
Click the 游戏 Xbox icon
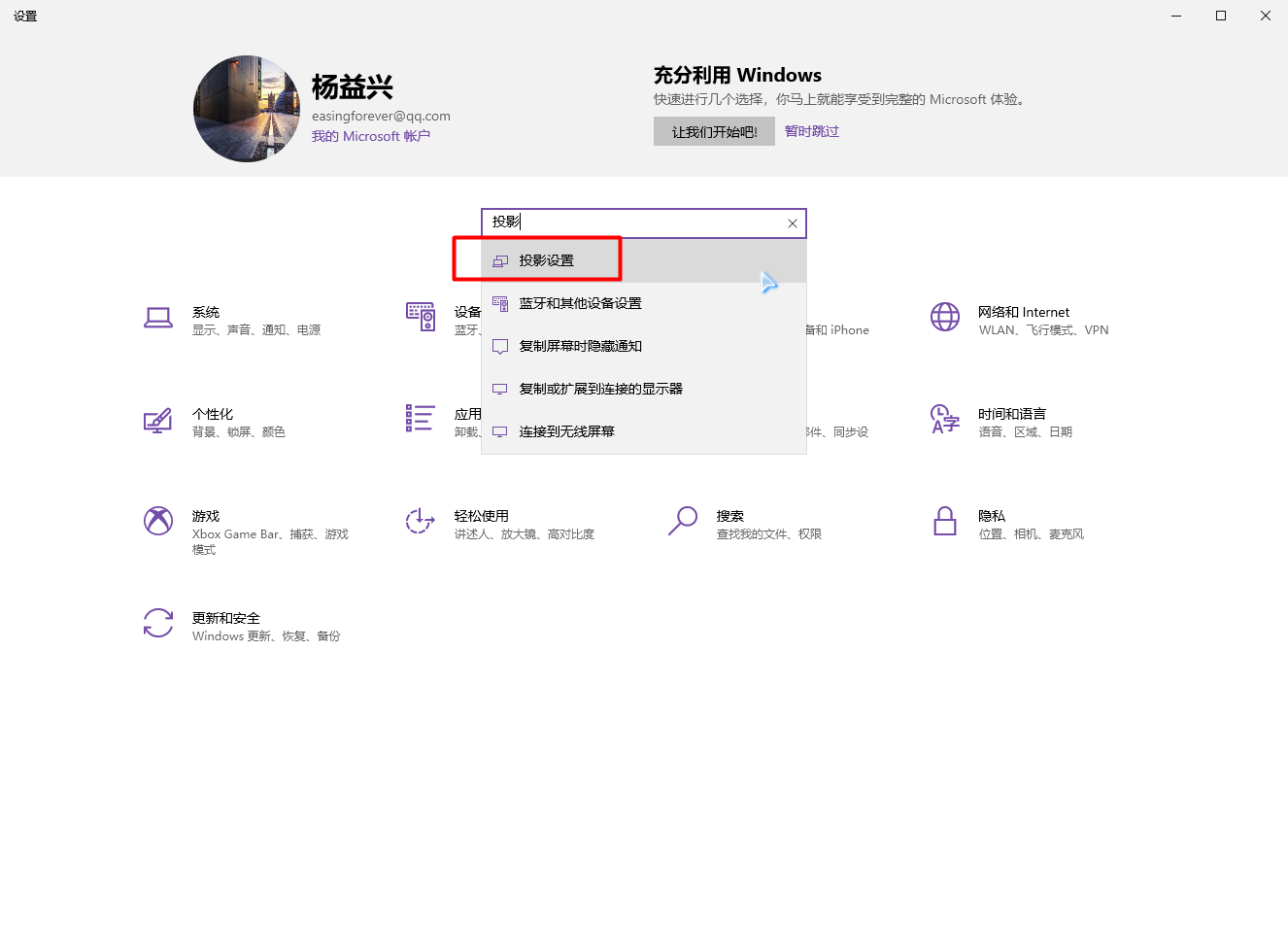pyautogui.click(x=158, y=521)
